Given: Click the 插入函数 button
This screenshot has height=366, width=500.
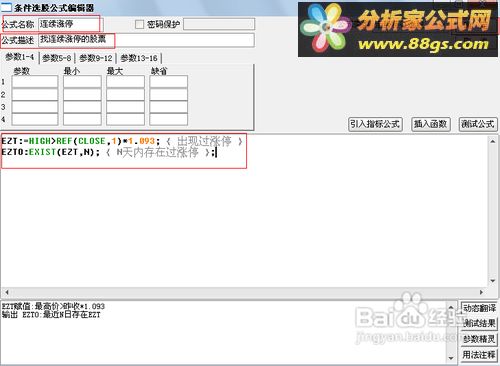Looking at the screenshot, I should click(430, 124).
